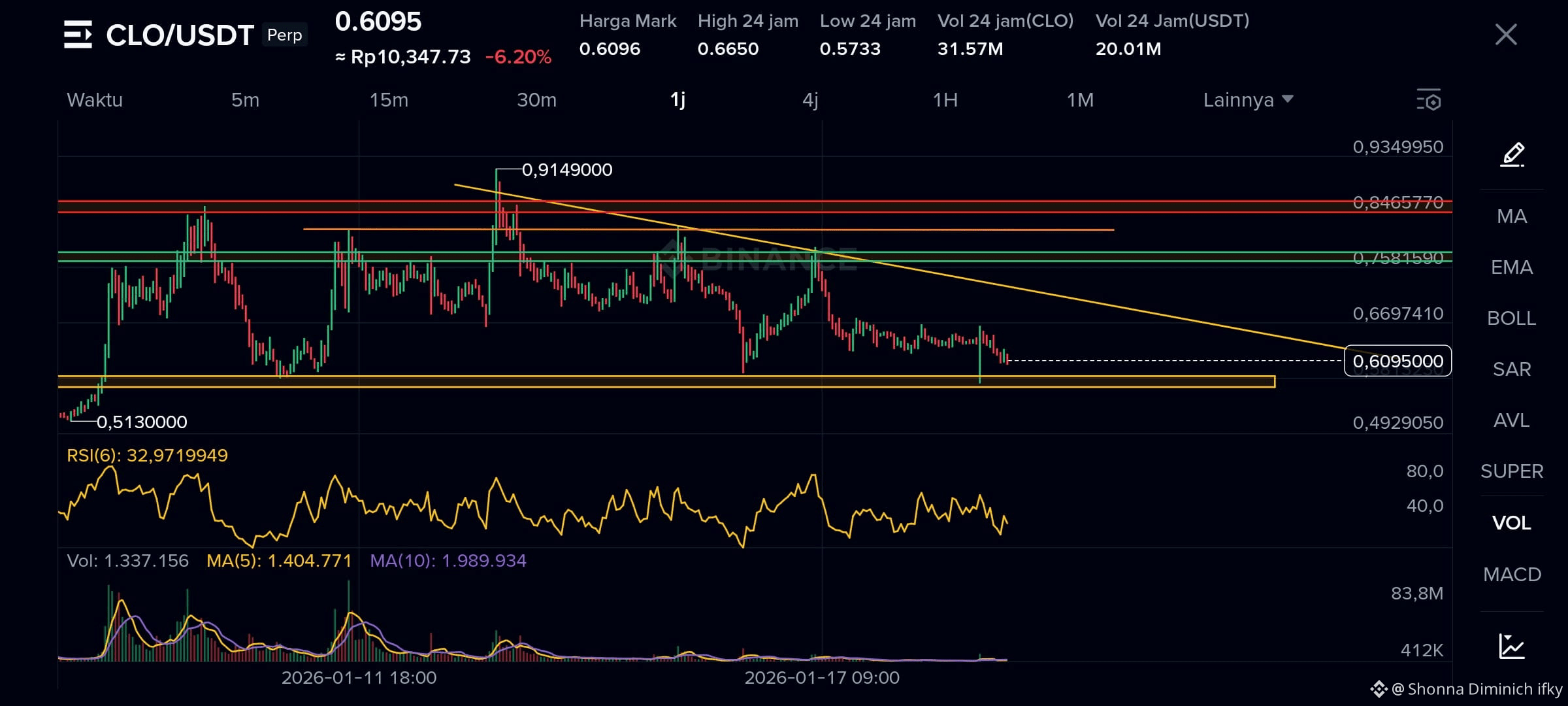Open the indicator search icon beside Lainnya

tap(1428, 100)
